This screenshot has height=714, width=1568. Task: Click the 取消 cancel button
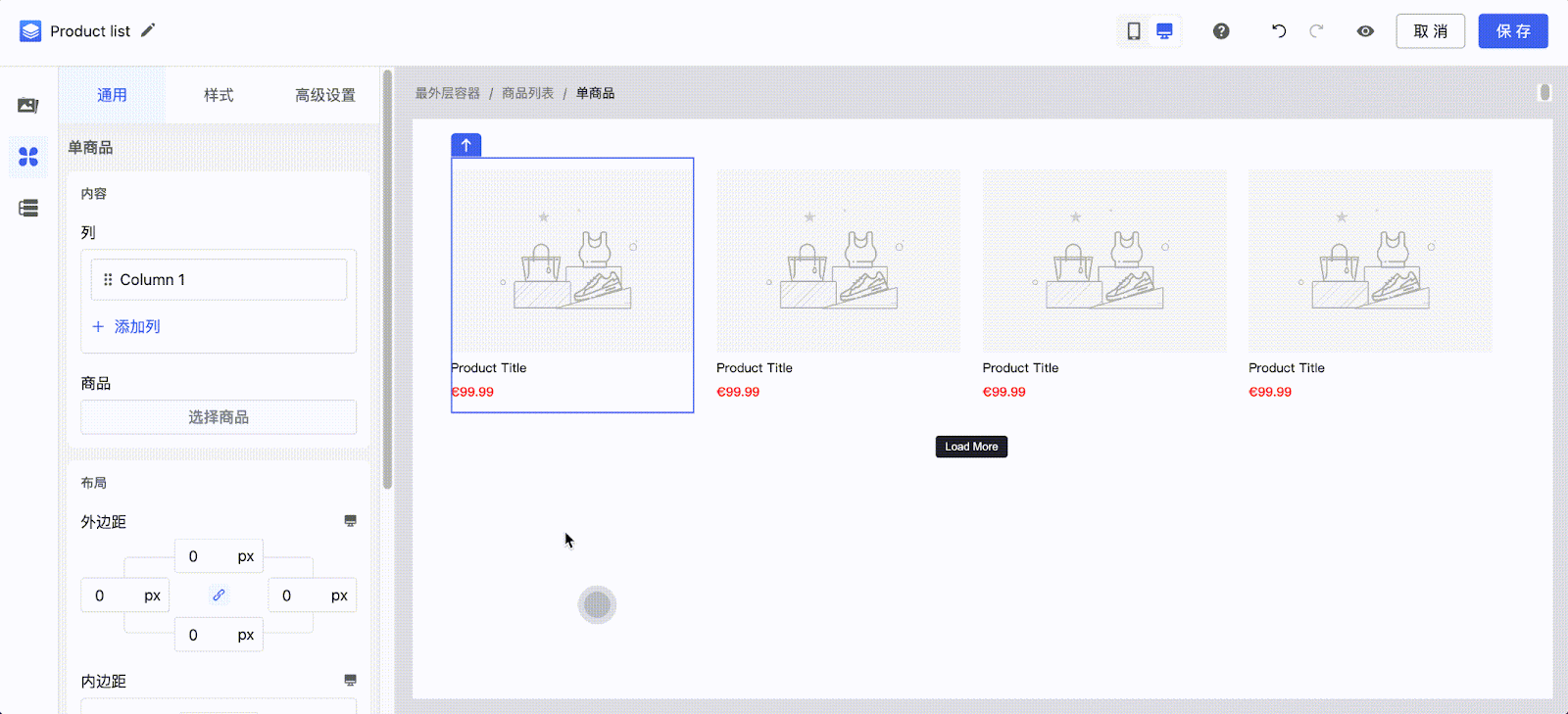tap(1430, 31)
